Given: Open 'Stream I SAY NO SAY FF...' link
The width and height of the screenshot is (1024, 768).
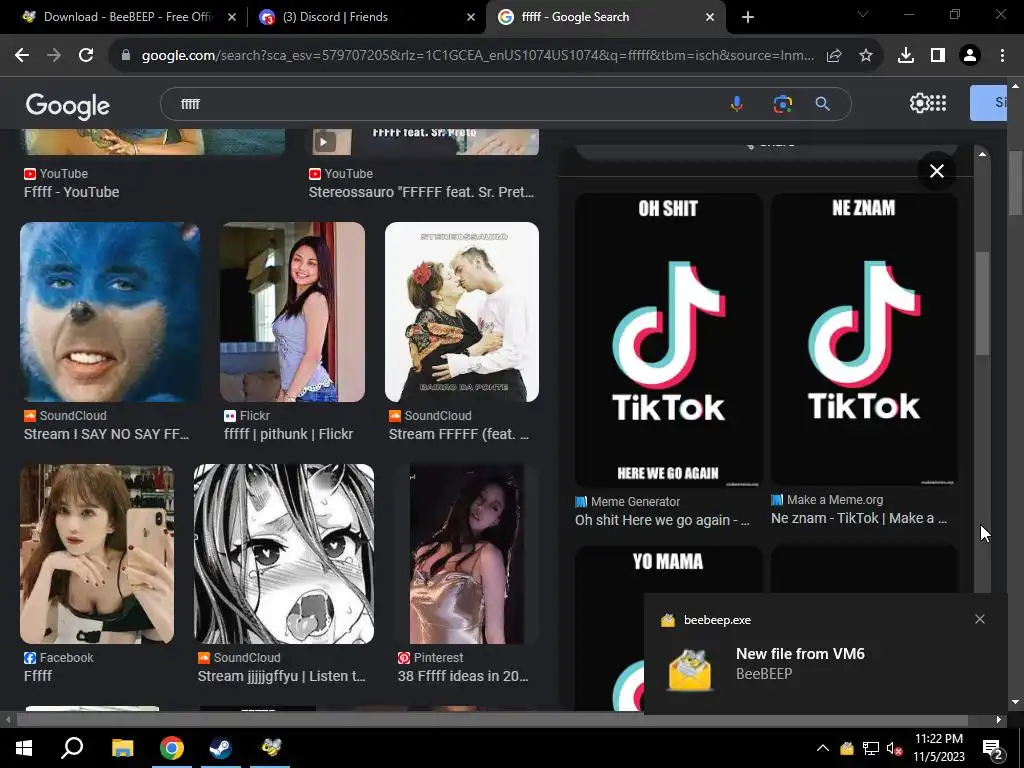Looking at the screenshot, I should [106, 434].
